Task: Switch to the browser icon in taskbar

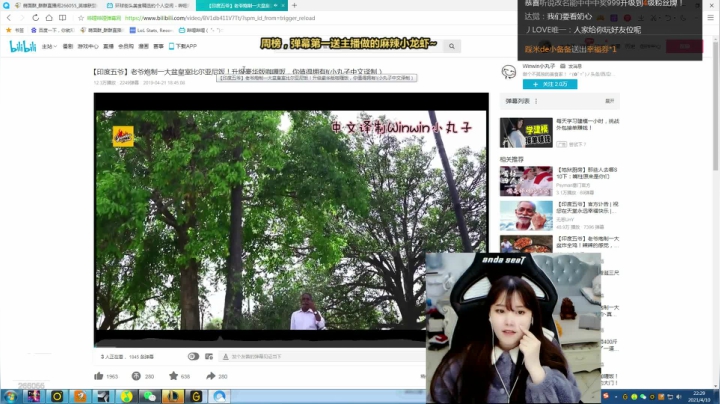Action: coord(219,396)
